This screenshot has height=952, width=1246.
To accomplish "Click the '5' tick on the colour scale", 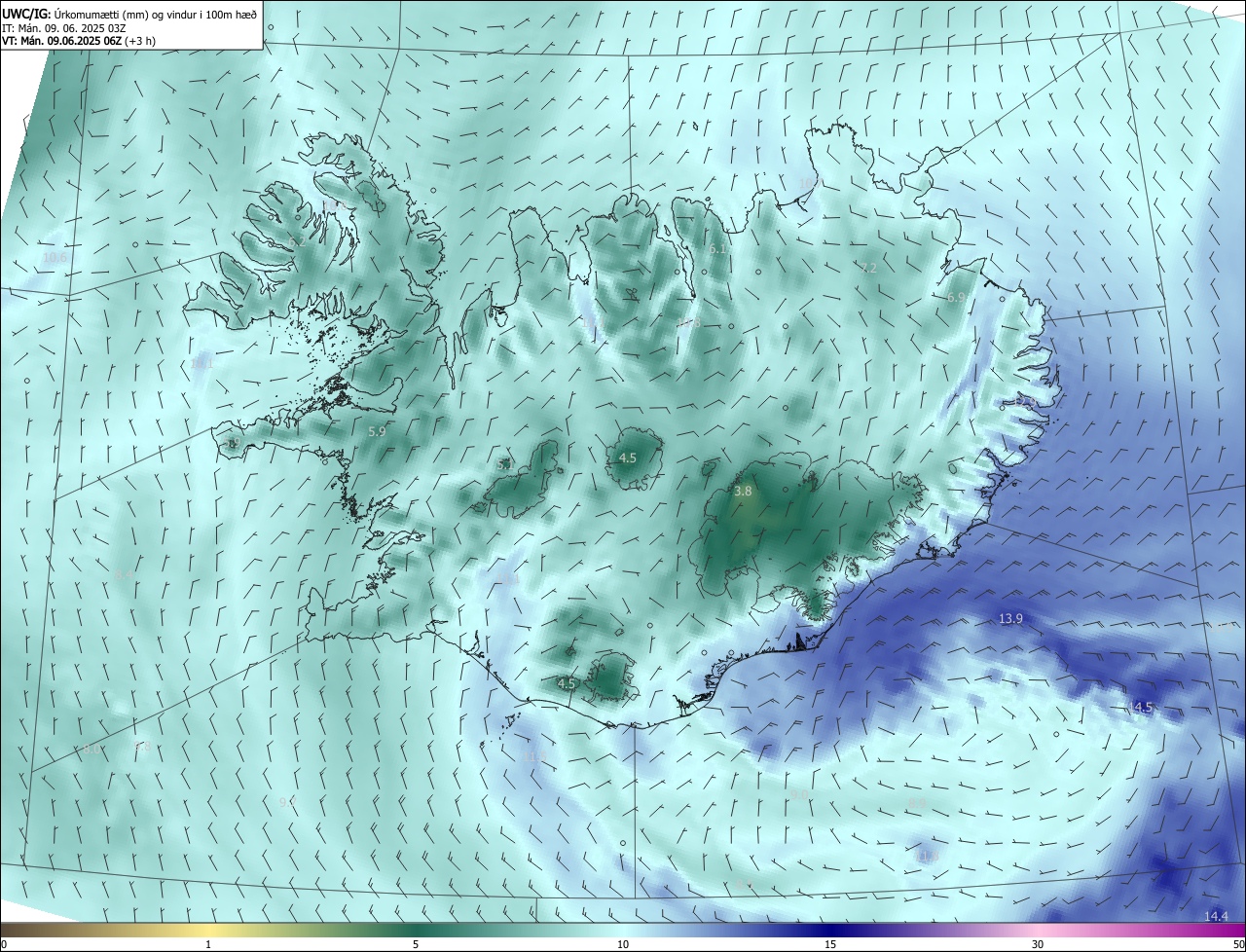I will (x=416, y=944).
